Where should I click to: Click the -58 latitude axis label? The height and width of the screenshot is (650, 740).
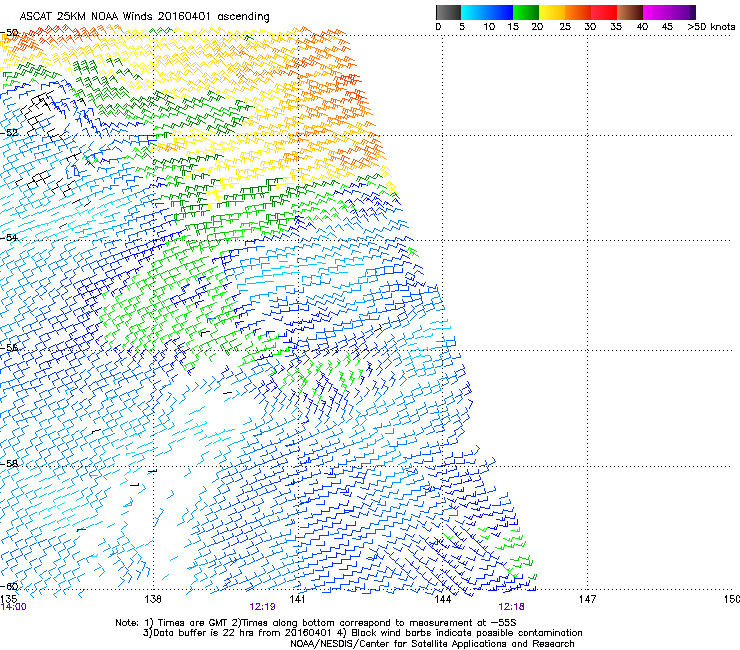[x=9, y=464]
